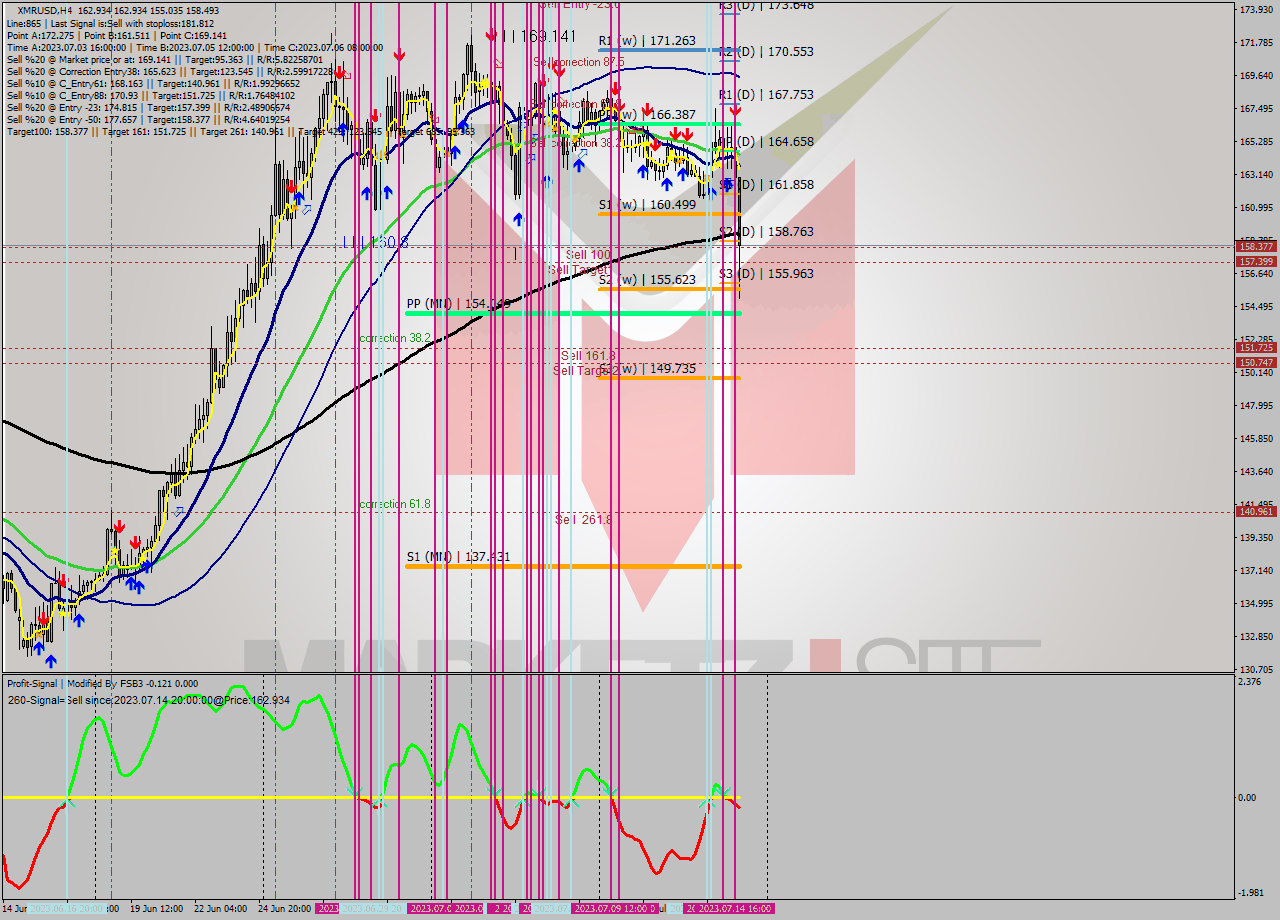Select the PP (MN) monthly pivot label
This screenshot has width=1280, height=920.
pos(458,303)
